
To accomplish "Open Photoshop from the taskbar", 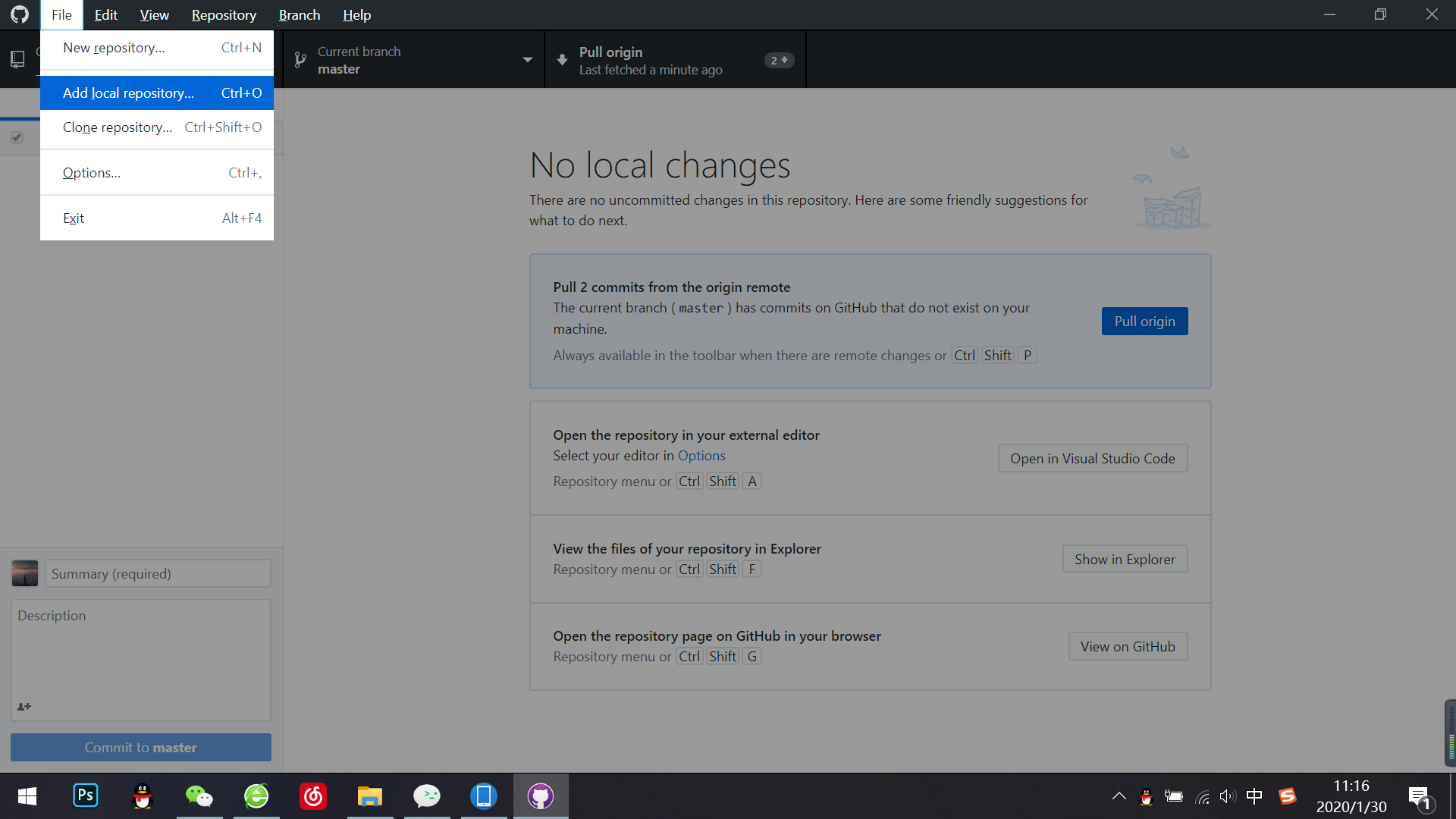I will (x=86, y=795).
